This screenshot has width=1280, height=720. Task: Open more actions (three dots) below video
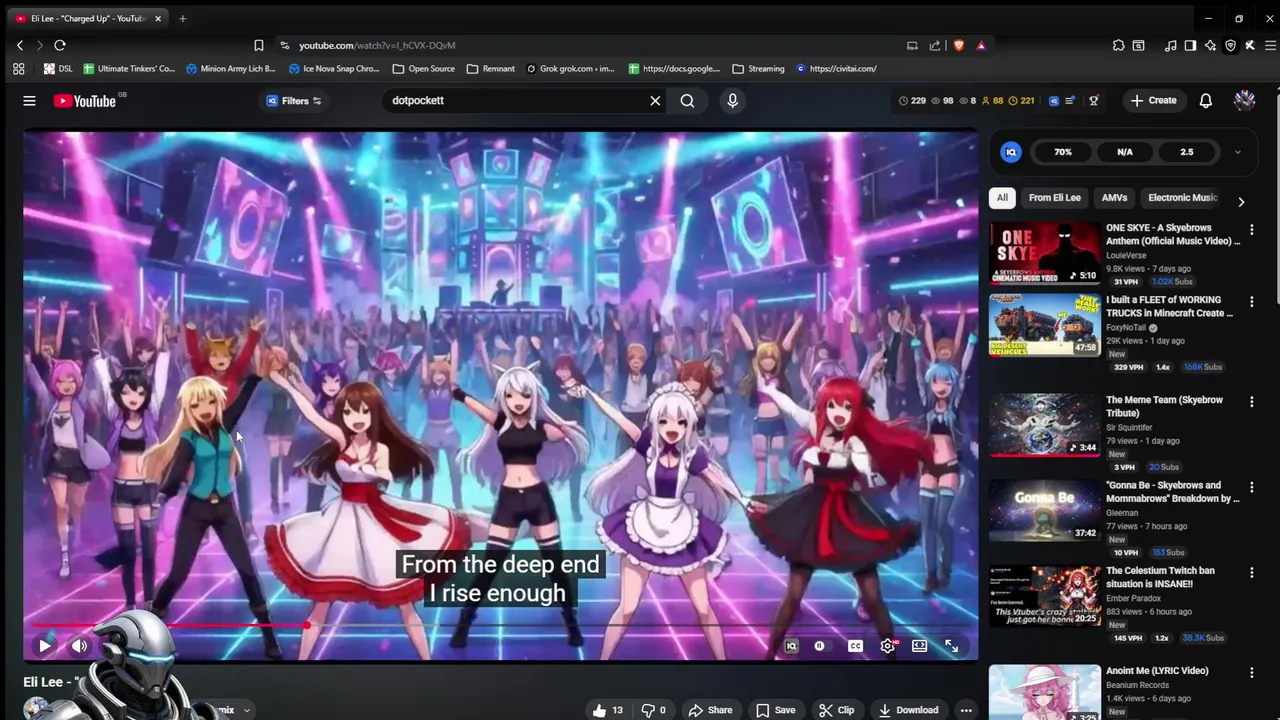tap(966, 710)
